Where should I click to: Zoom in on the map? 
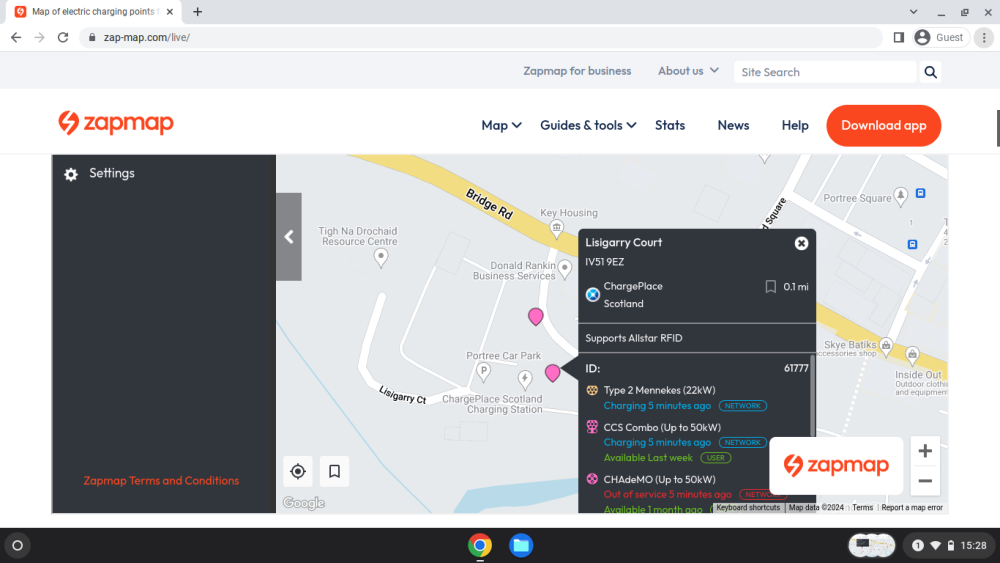point(925,451)
